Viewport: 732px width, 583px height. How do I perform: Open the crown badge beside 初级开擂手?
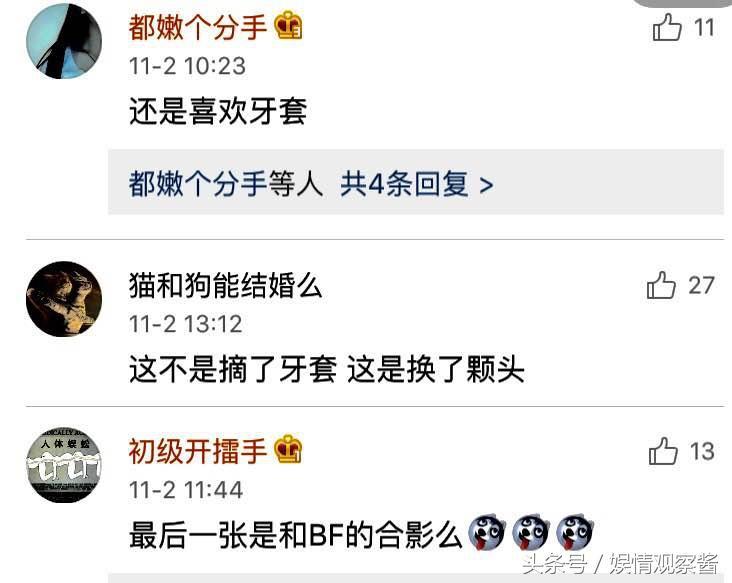point(288,449)
